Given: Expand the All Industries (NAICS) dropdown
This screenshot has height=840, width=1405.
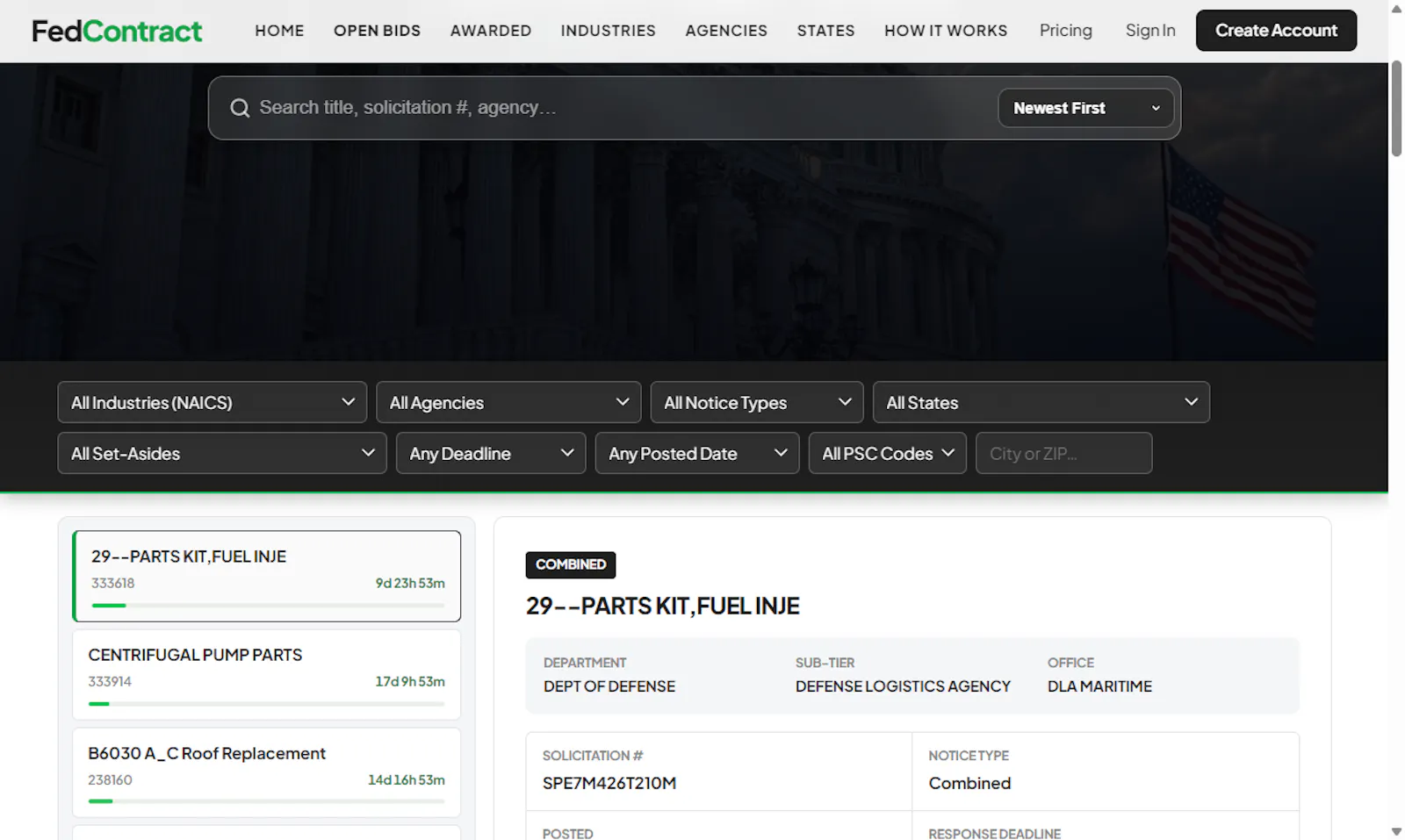Looking at the screenshot, I should click(x=212, y=402).
